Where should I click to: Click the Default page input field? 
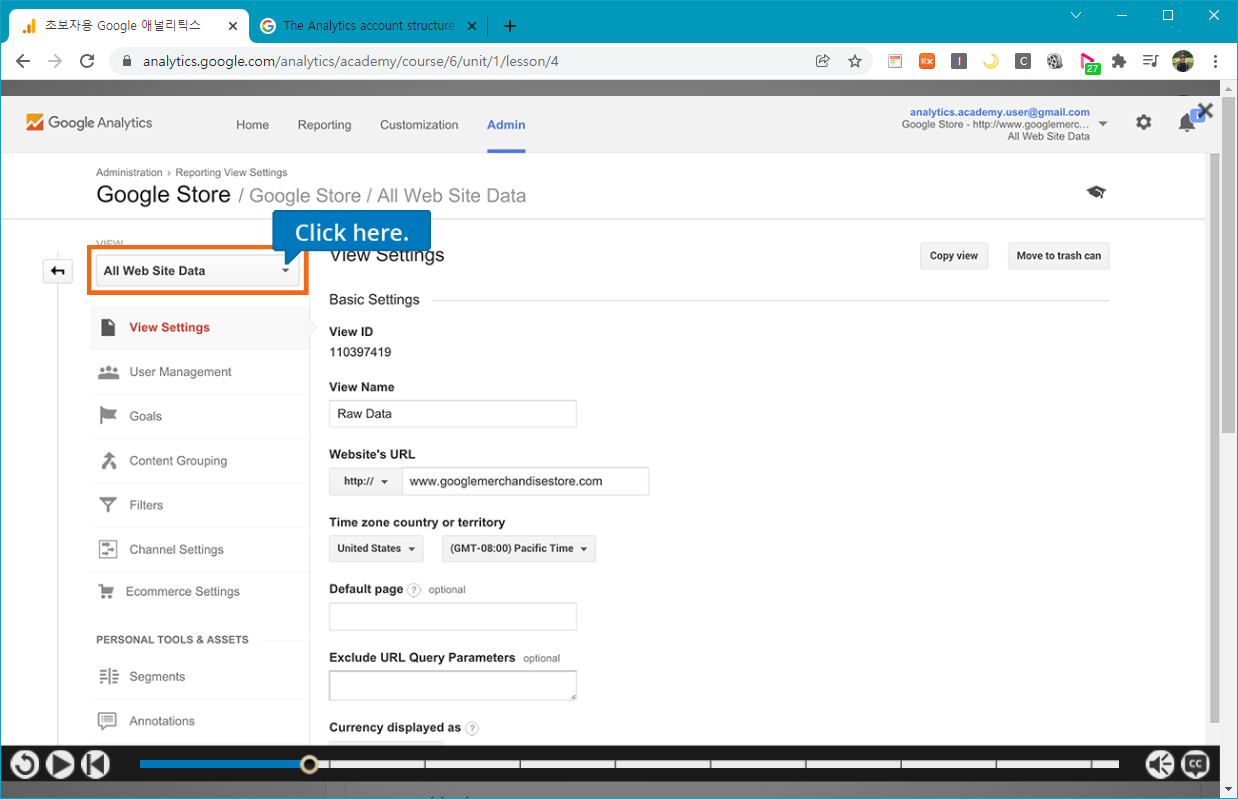(x=453, y=616)
